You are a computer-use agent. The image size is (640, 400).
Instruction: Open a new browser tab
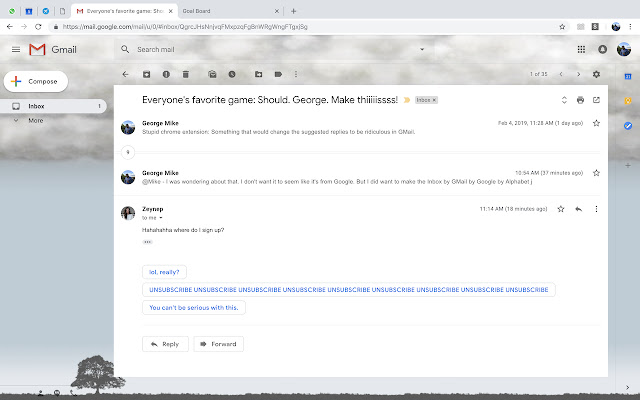coord(293,11)
